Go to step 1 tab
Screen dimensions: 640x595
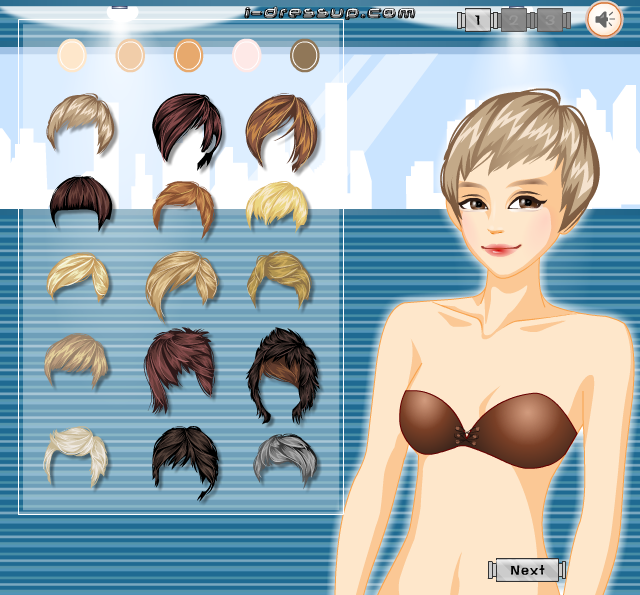(x=477, y=20)
